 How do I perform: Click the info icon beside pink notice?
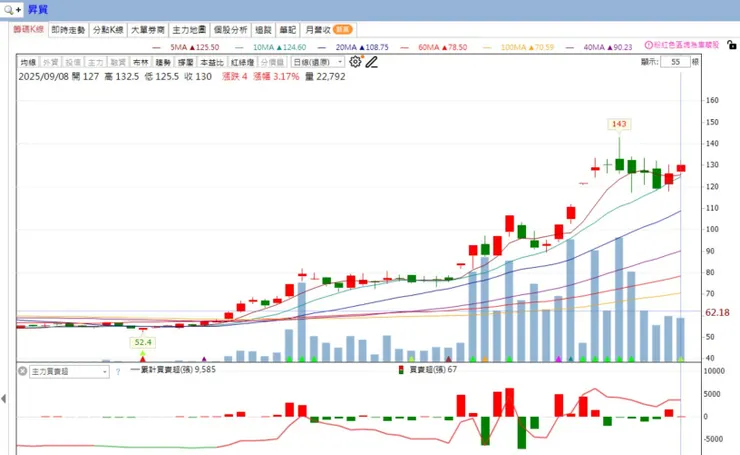tap(648, 45)
